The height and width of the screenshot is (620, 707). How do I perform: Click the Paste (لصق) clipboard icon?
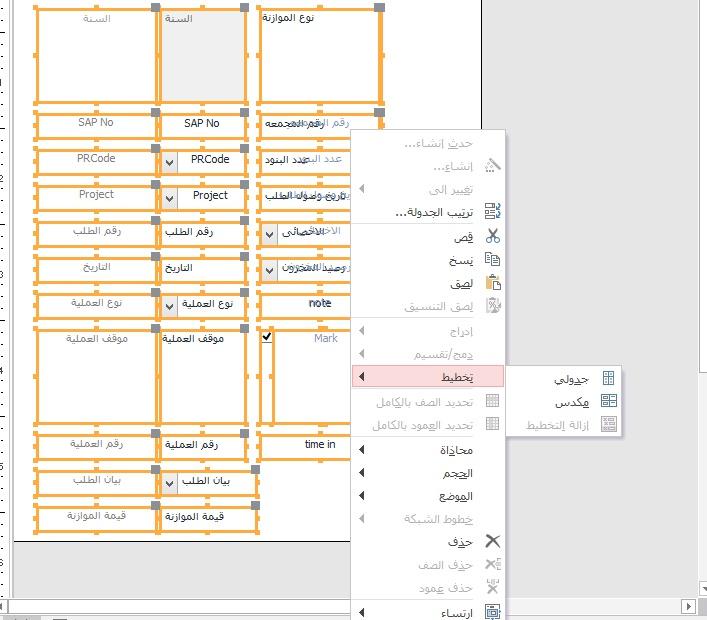coord(493,283)
